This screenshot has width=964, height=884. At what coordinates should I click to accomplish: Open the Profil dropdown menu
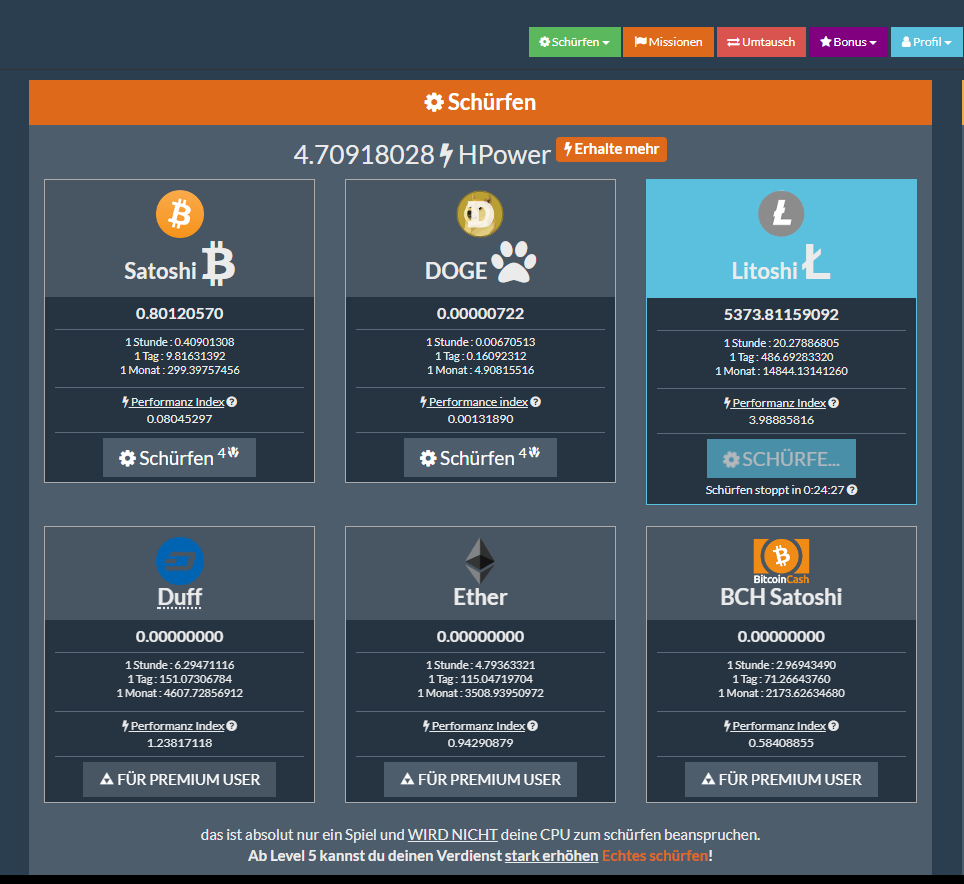(x=926, y=42)
